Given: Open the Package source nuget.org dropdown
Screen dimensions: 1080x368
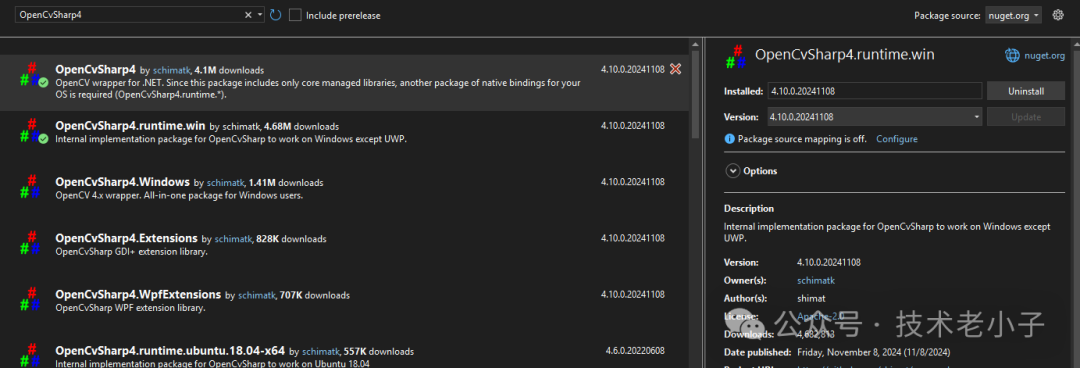Looking at the screenshot, I should pos(1012,15).
